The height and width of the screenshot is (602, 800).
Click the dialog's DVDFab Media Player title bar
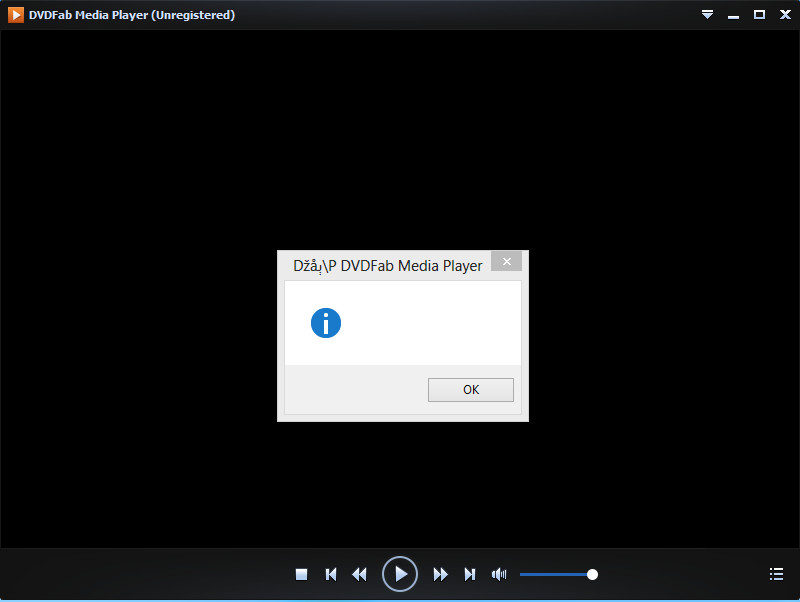pos(388,266)
